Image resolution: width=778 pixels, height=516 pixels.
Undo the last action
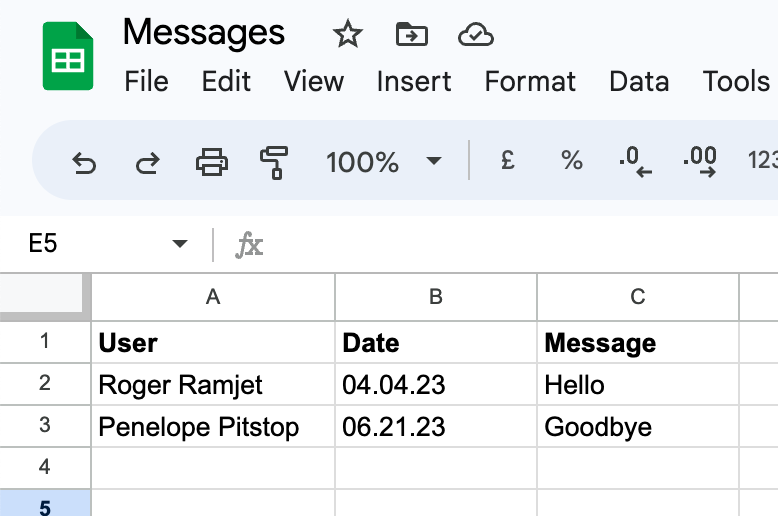(x=84, y=161)
